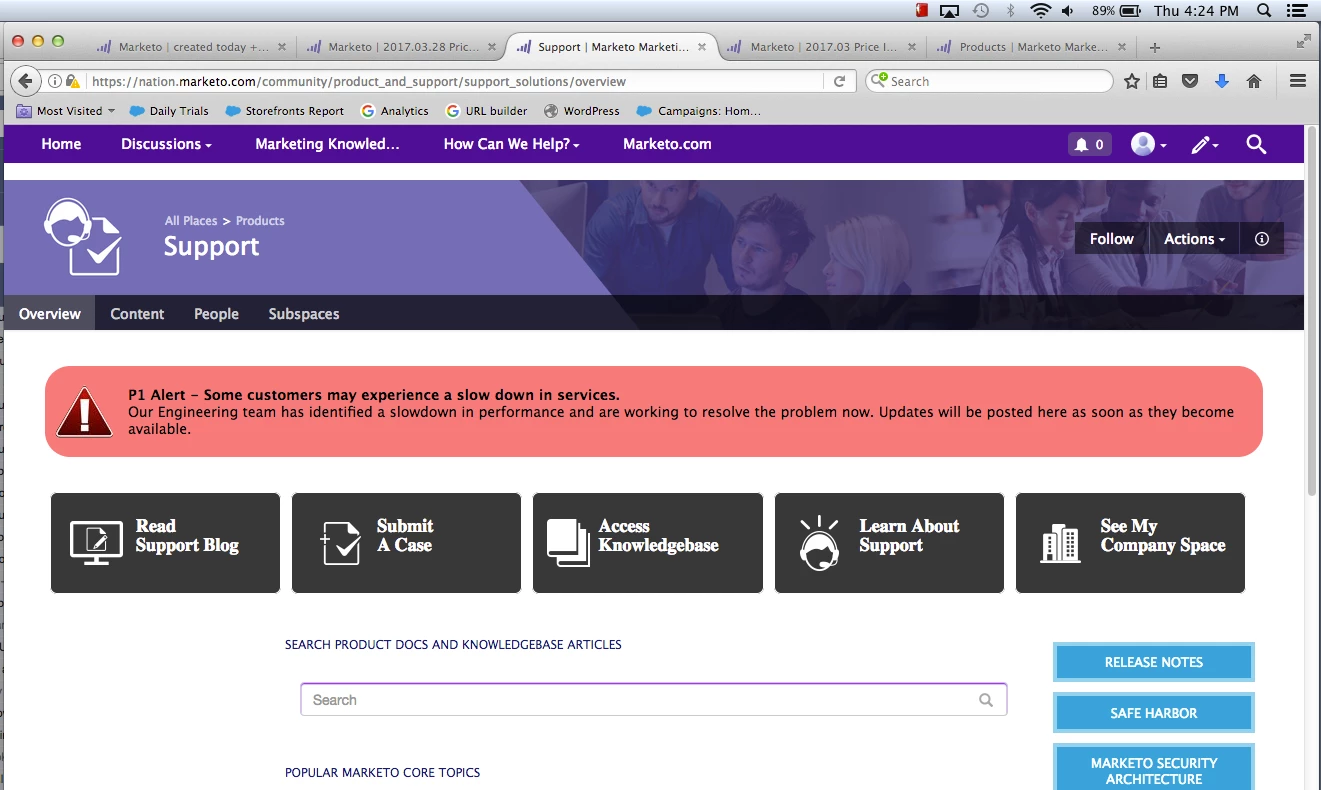Image resolution: width=1321 pixels, height=790 pixels.
Task: Click the browser back arrow button
Action: point(25,81)
